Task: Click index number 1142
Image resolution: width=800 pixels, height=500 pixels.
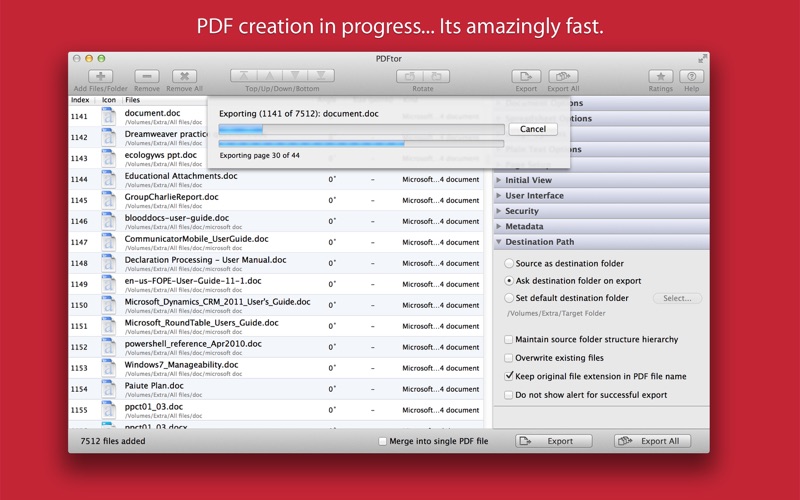Action: 79,137
